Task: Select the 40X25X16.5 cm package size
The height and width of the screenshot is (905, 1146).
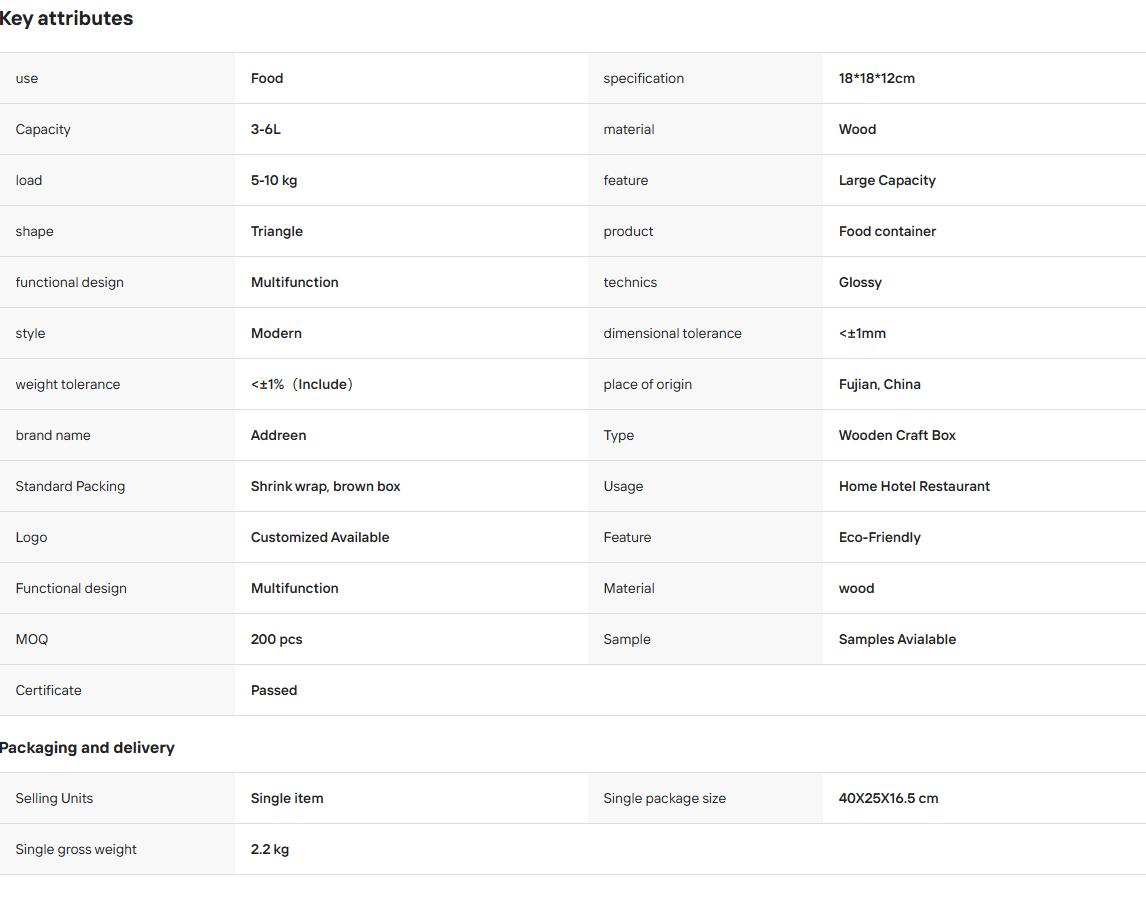Action: [888, 798]
